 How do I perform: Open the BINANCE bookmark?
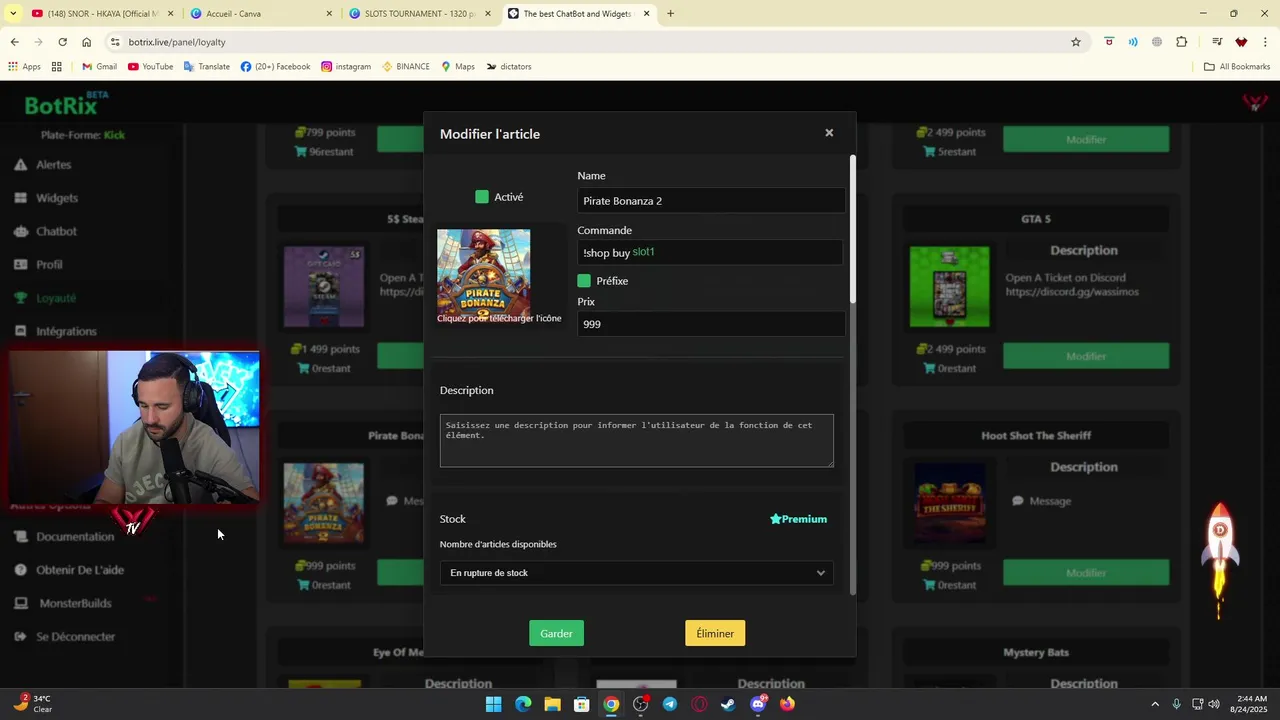click(x=406, y=67)
